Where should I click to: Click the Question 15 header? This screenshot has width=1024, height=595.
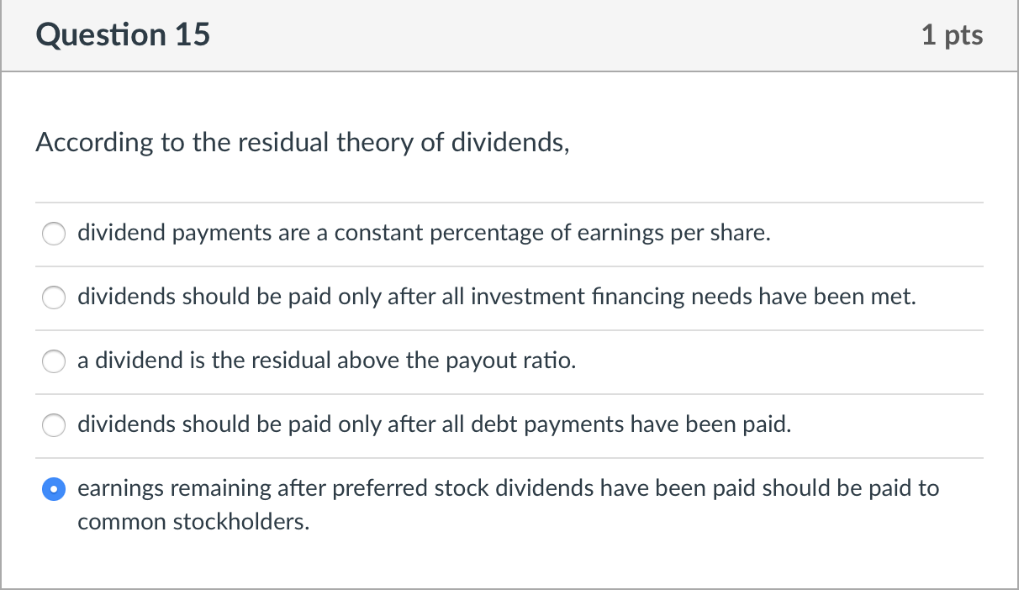[x=122, y=34]
